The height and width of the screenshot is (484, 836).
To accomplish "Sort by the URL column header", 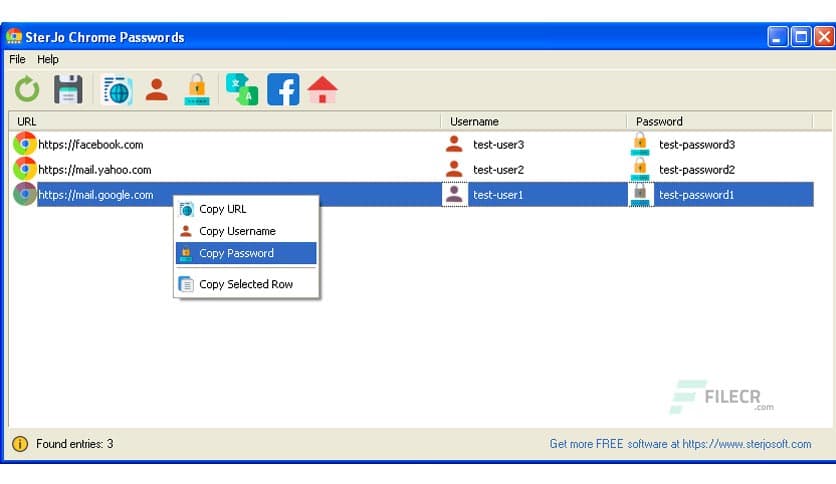I will point(224,122).
